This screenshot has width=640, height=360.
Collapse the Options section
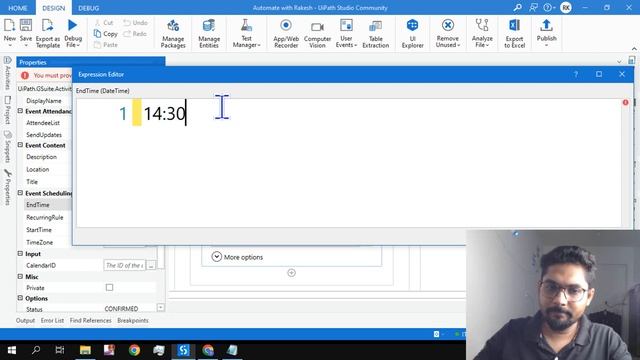click(20, 298)
